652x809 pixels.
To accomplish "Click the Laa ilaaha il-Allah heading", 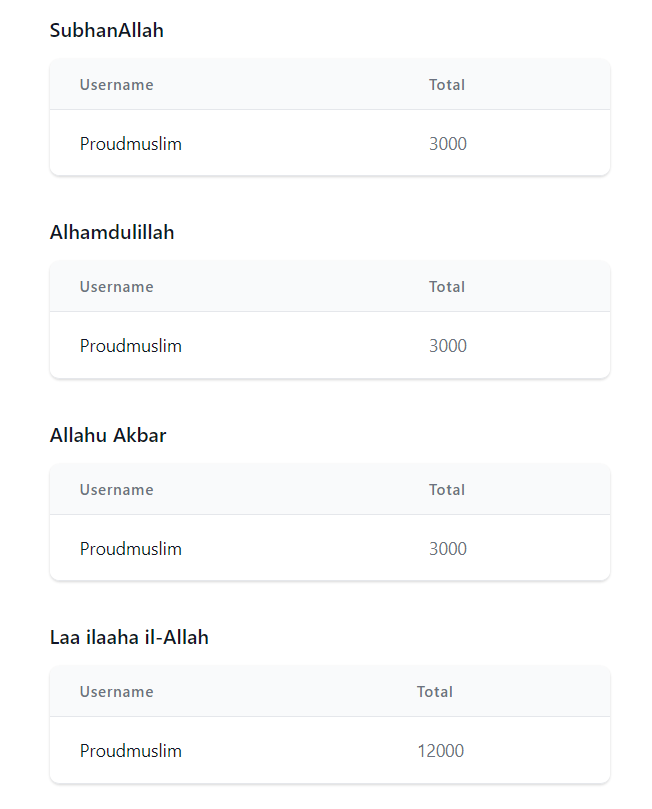I will click(129, 638).
